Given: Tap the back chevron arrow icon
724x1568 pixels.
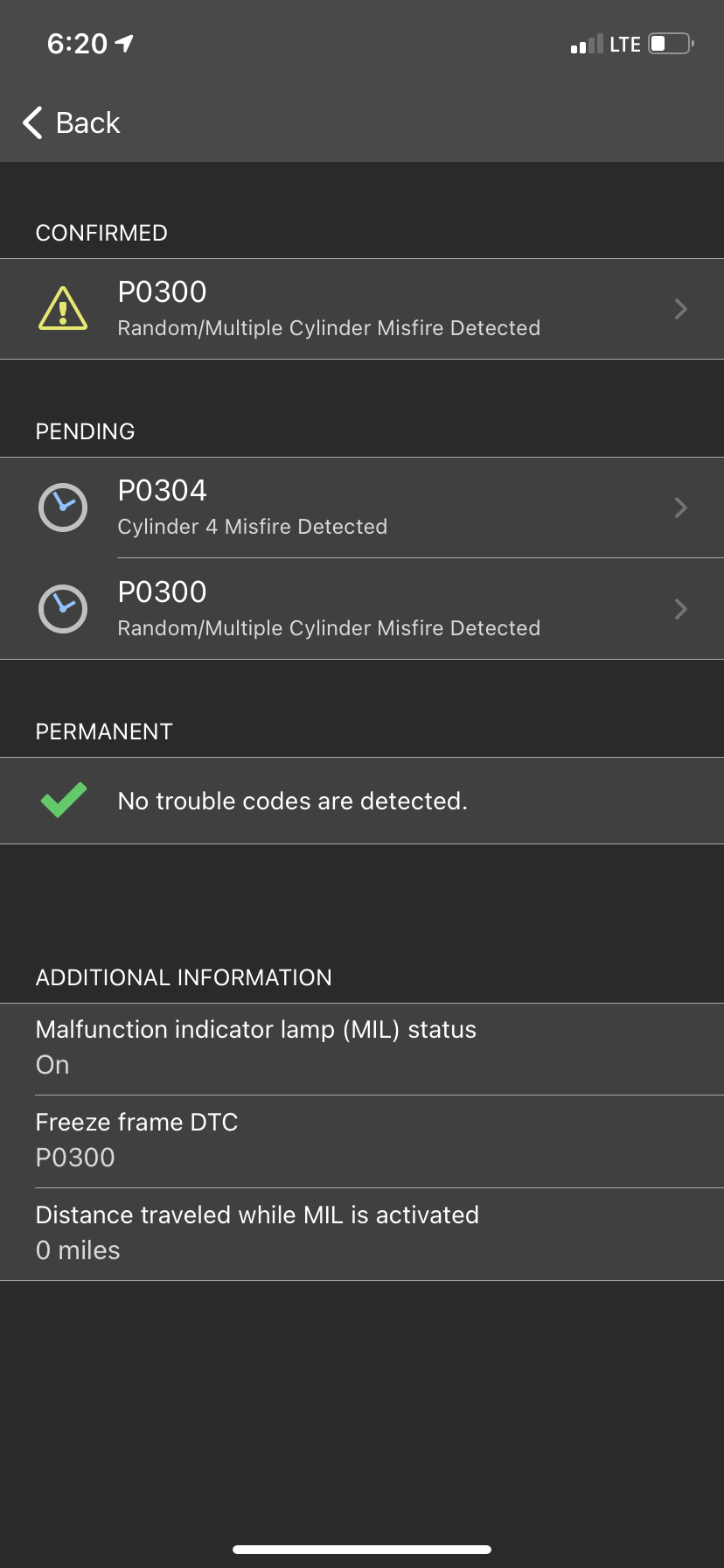Looking at the screenshot, I should coord(33,123).
